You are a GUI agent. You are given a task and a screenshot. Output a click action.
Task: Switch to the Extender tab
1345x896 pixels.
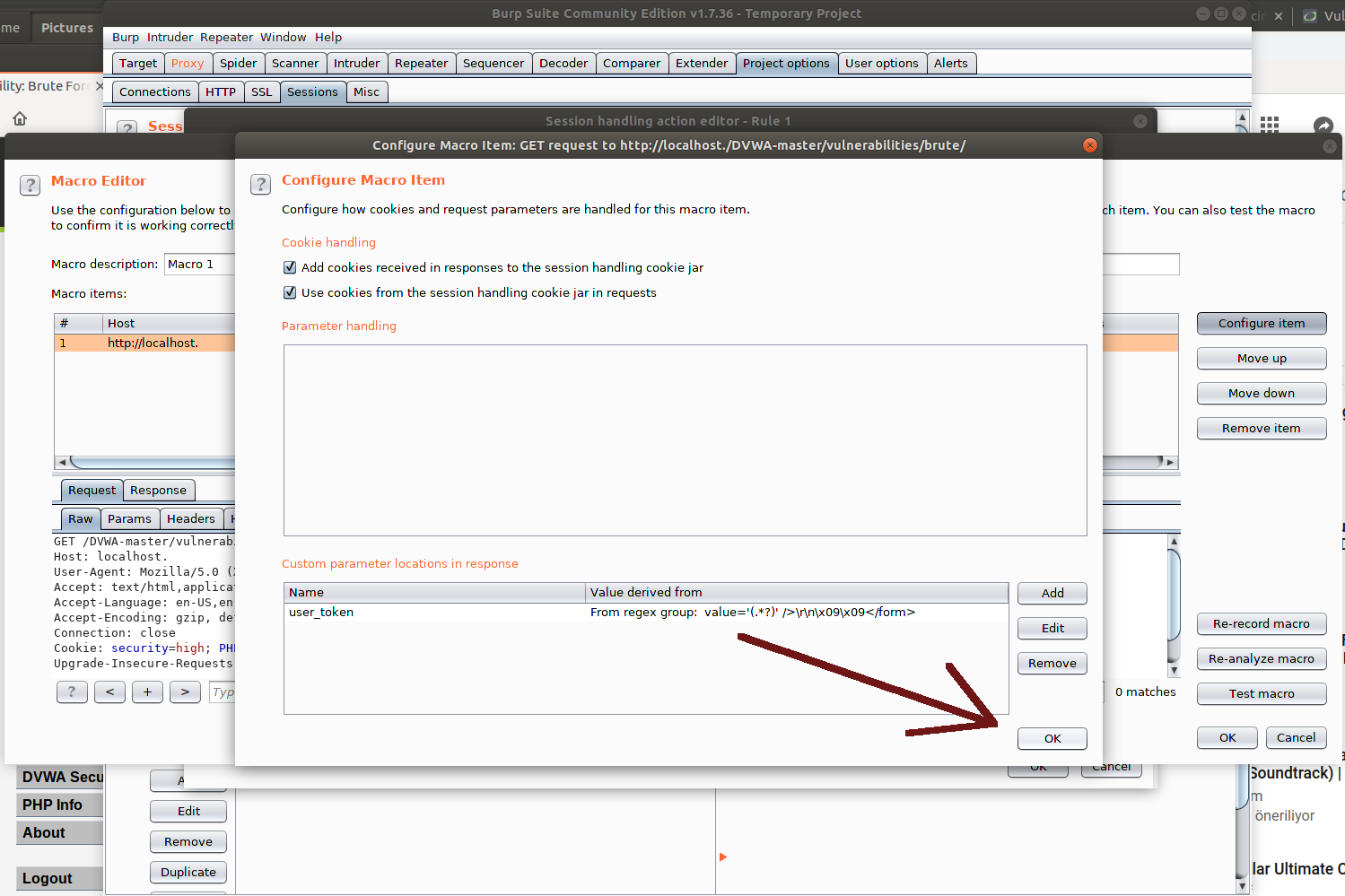pos(702,63)
